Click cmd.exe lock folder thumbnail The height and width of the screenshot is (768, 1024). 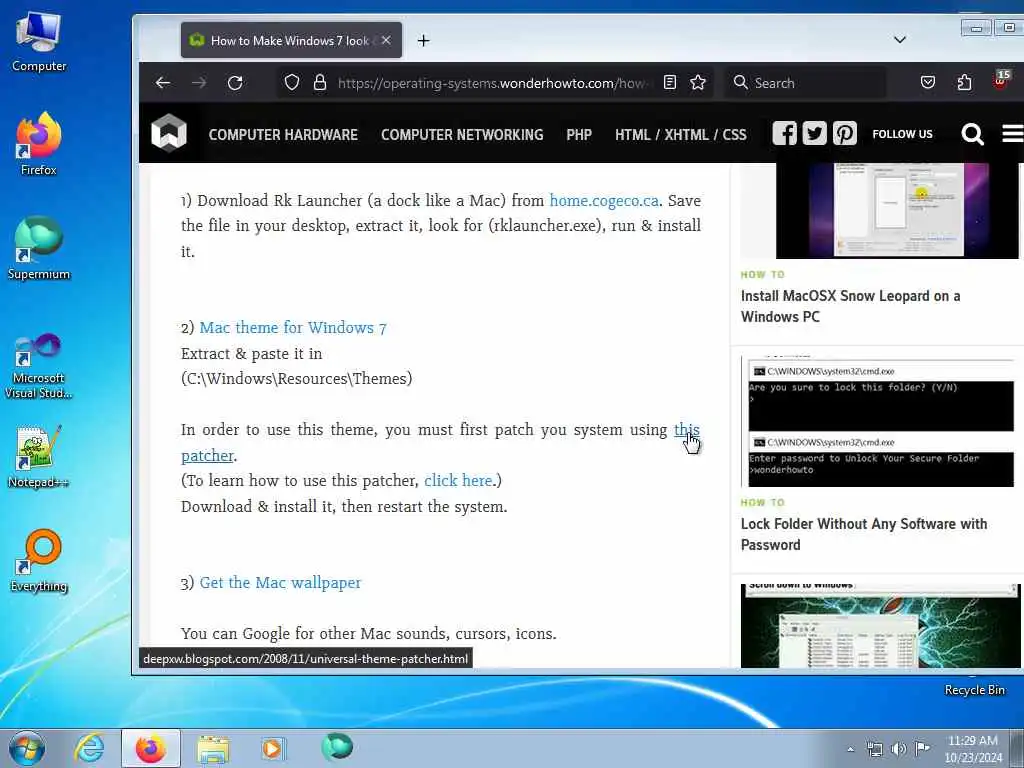click(x=878, y=422)
